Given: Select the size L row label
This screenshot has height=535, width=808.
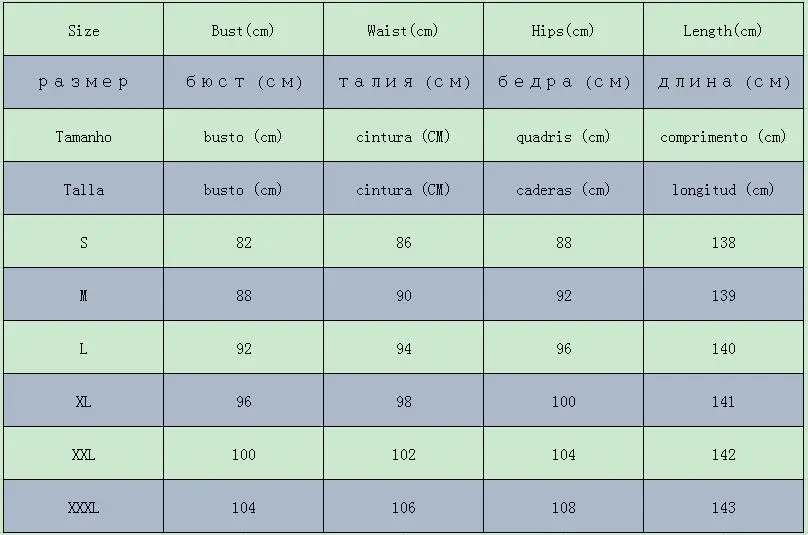Looking at the screenshot, I should point(84,349).
